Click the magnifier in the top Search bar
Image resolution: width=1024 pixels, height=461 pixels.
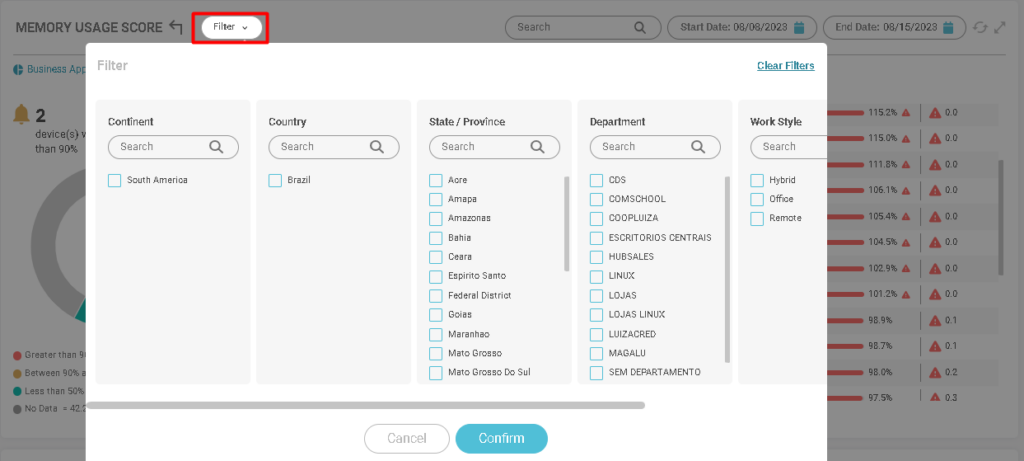[640, 27]
